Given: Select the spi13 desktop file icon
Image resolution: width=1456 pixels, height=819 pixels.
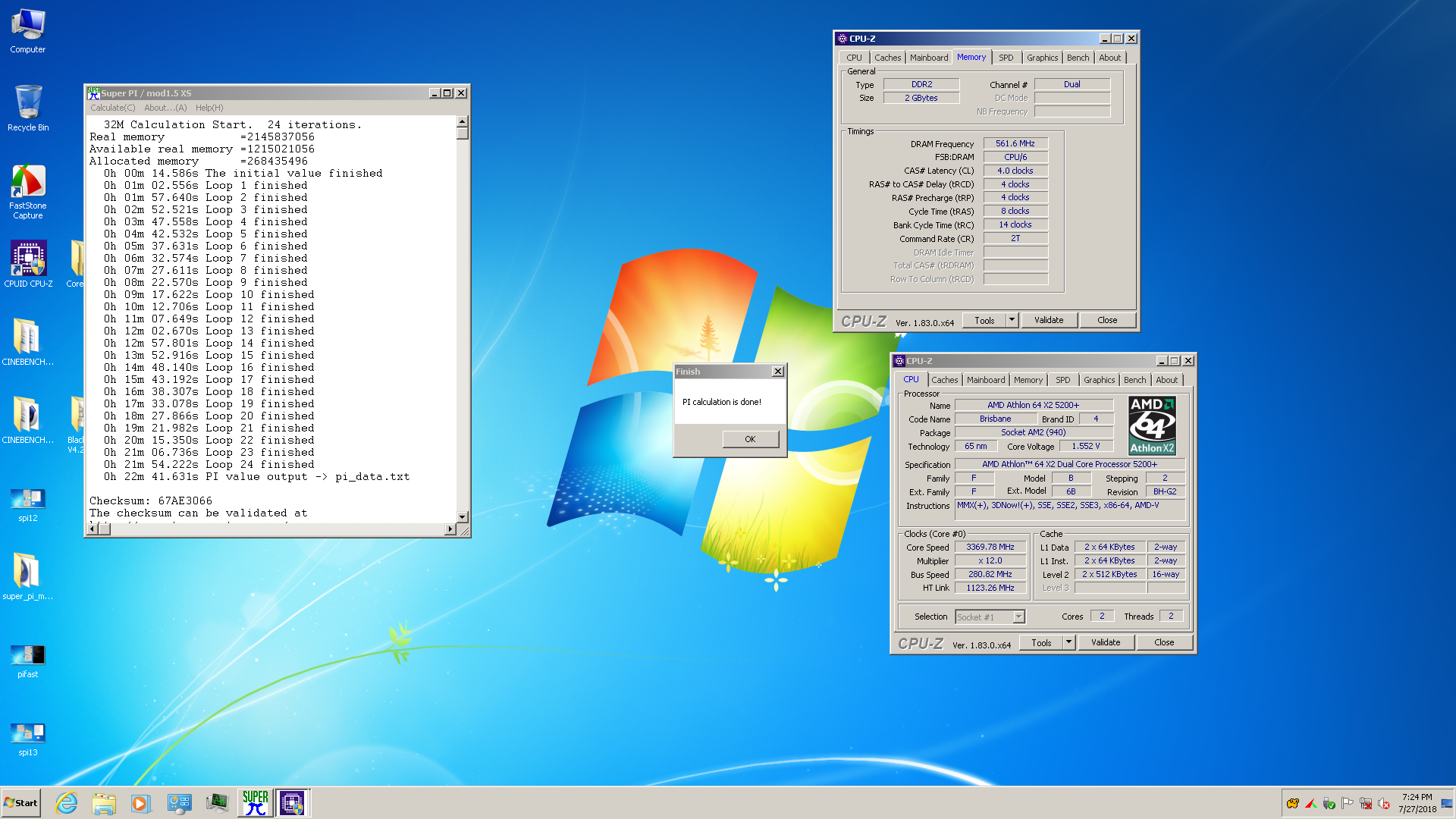Looking at the screenshot, I should coord(28,739).
